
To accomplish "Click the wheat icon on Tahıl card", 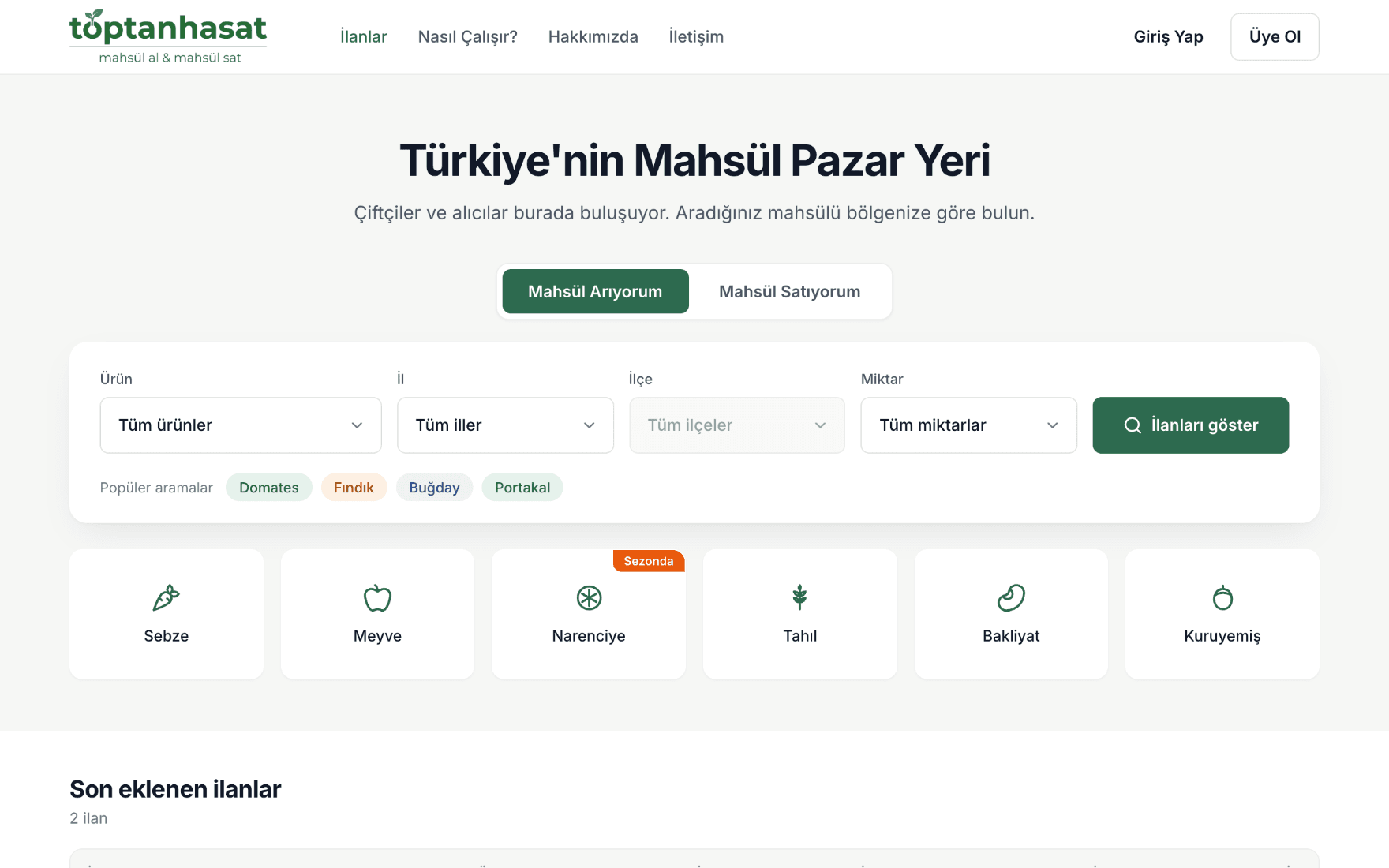I will click(x=799, y=597).
